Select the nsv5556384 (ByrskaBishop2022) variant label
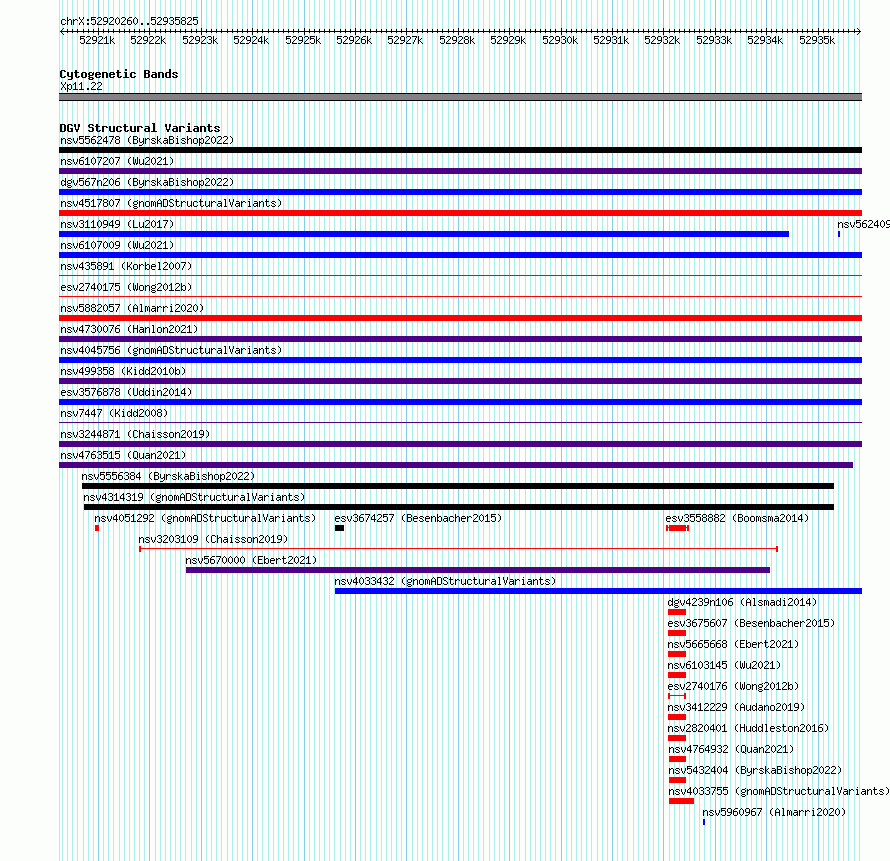Viewport: 890px width, 861px height. click(168, 476)
